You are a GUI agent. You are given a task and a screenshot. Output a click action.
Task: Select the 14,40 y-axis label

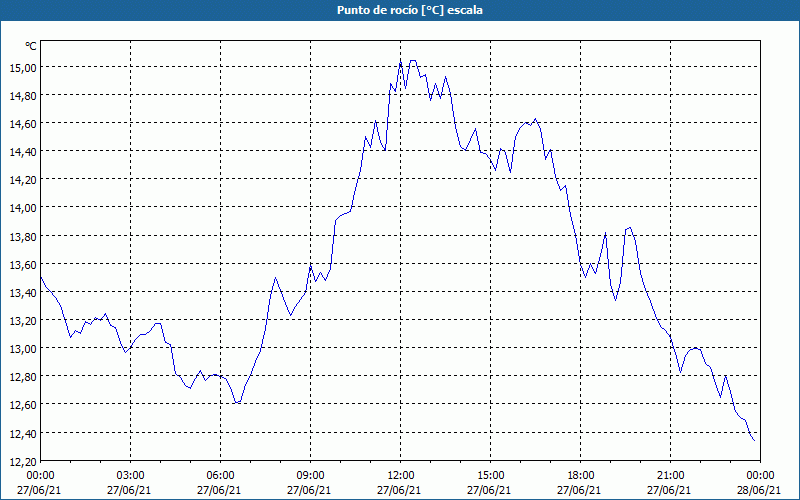click(23, 152)
